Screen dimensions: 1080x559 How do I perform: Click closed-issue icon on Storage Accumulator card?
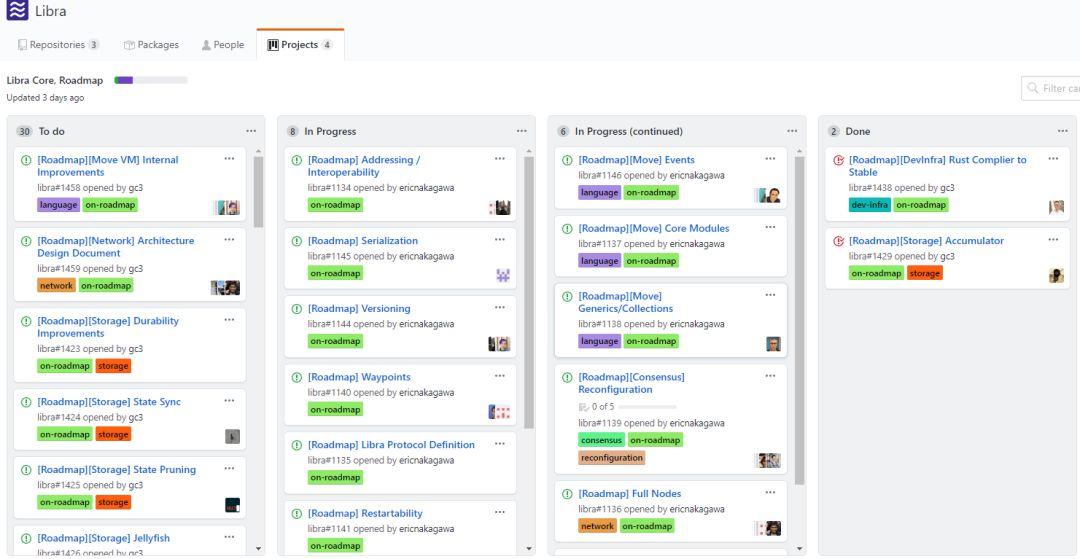click(838, 241)
